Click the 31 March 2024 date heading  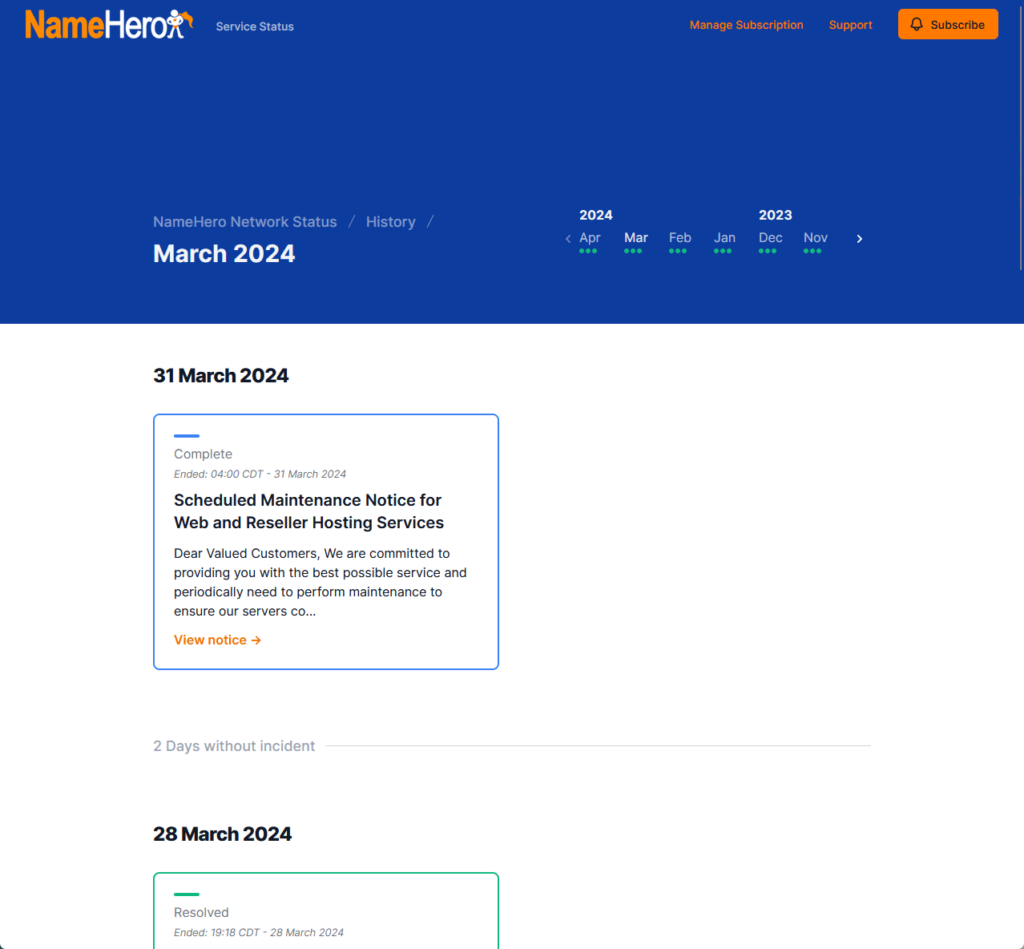(x=221, y=376)
